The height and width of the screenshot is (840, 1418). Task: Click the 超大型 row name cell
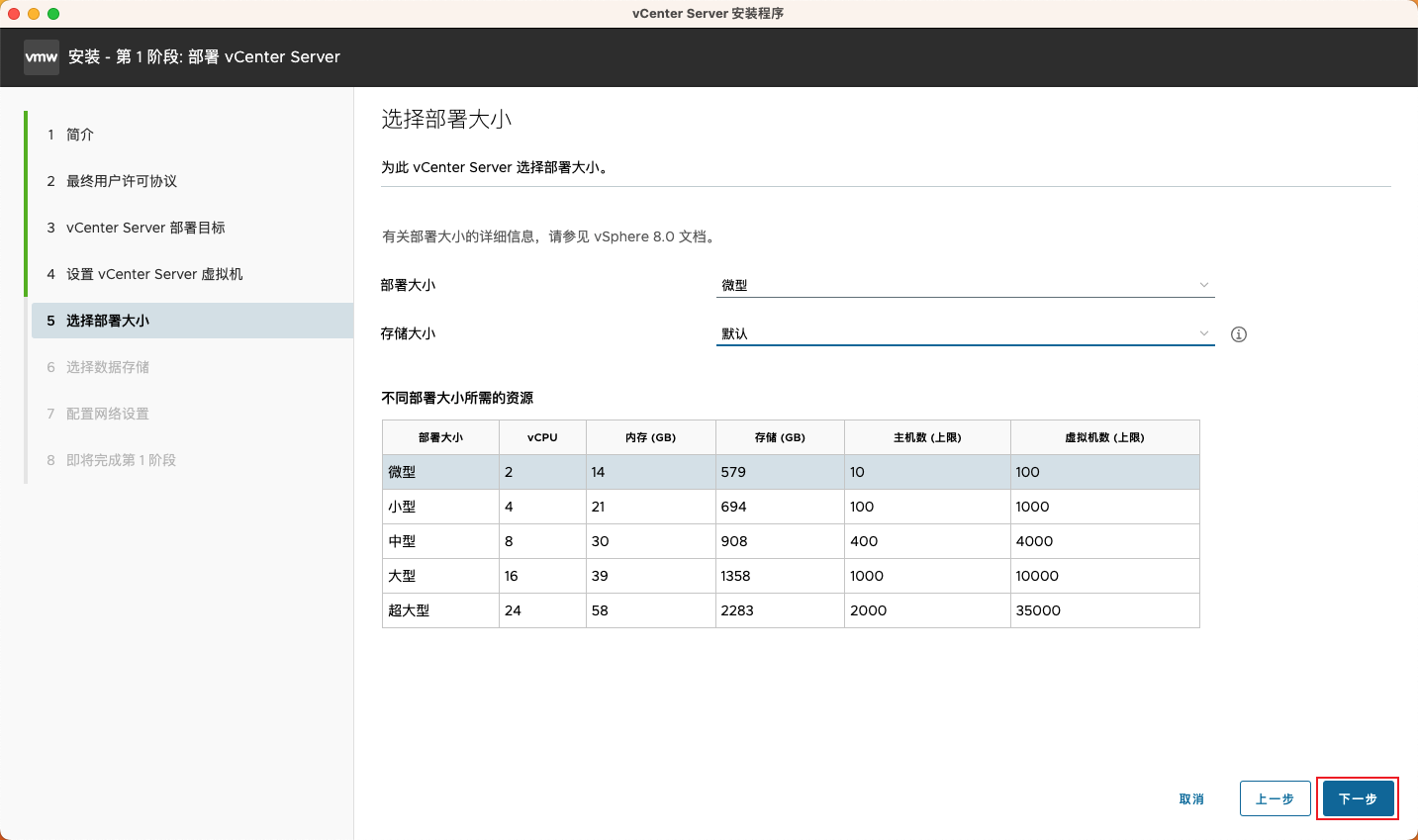point(440,610)
